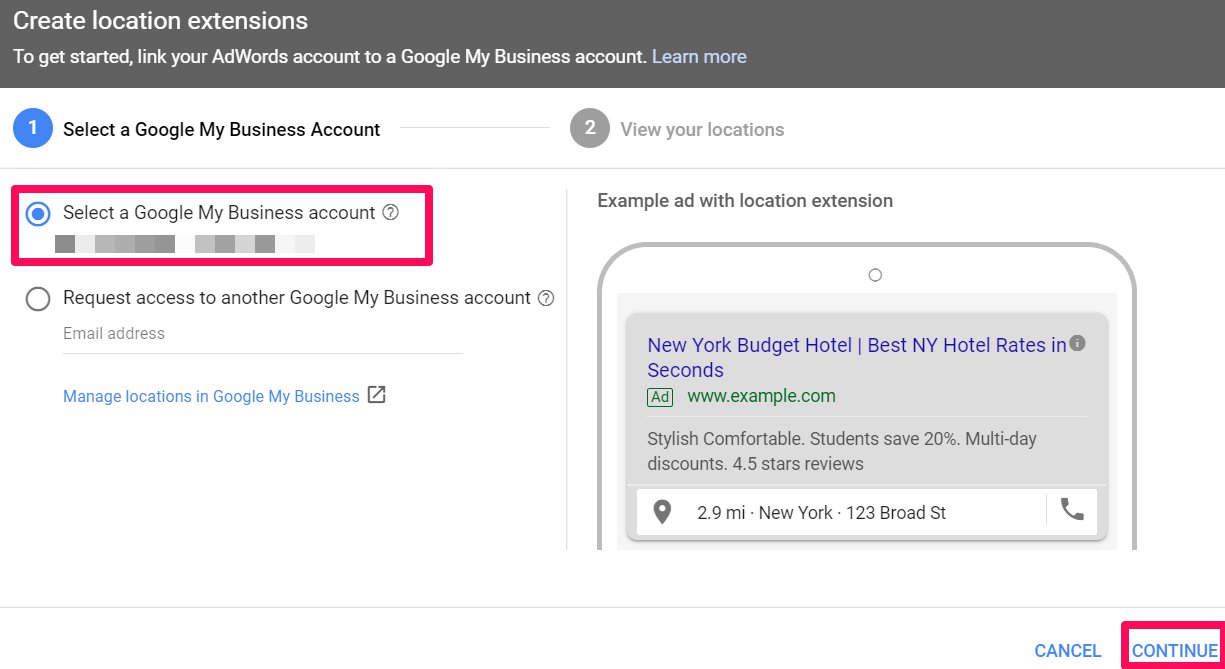Click the CONTINUE button

click(x=1175, y=650)
